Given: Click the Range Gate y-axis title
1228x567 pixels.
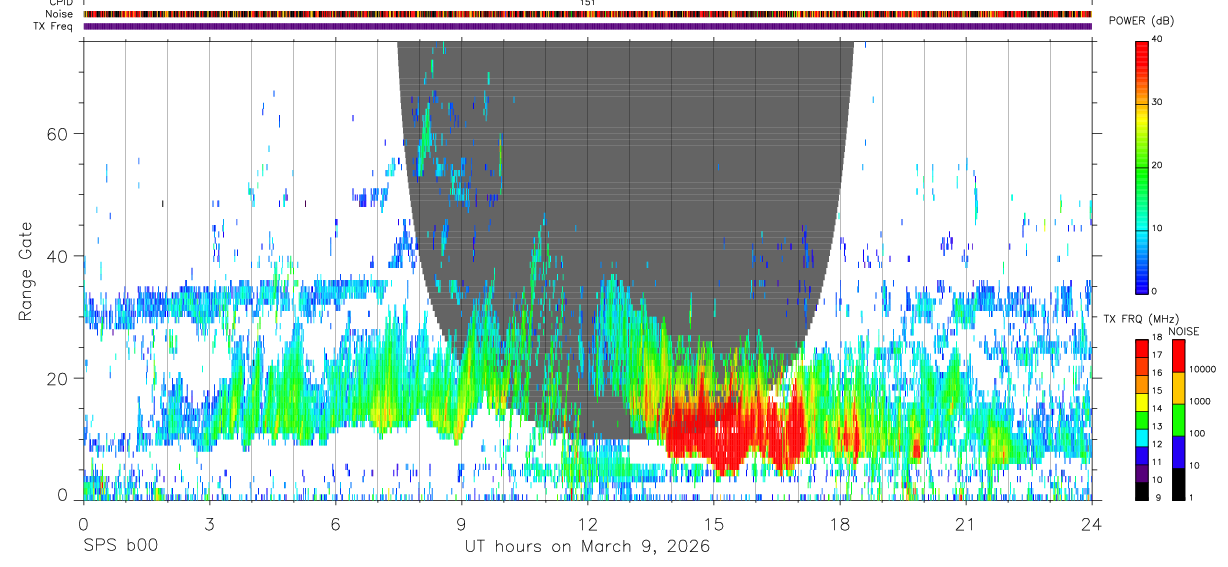Looking at the screenshot, I should tap(25, 271).
